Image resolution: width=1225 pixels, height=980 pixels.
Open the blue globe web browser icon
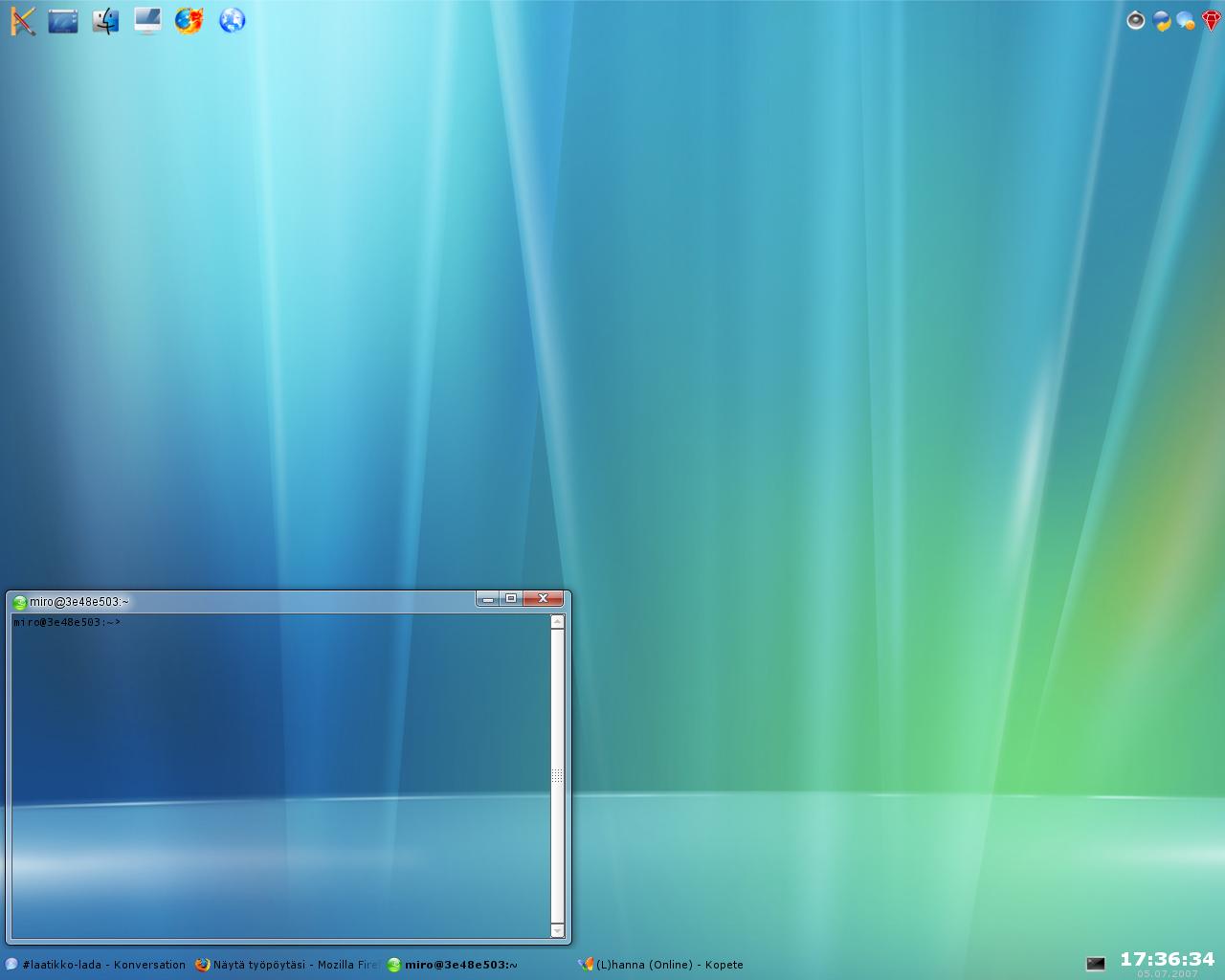[x=232, y=20]
